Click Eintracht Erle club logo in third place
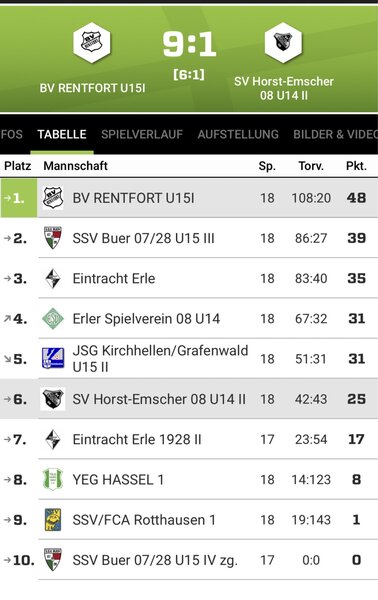The width and height of the screenshot is (378, 600). pos(53,278)
